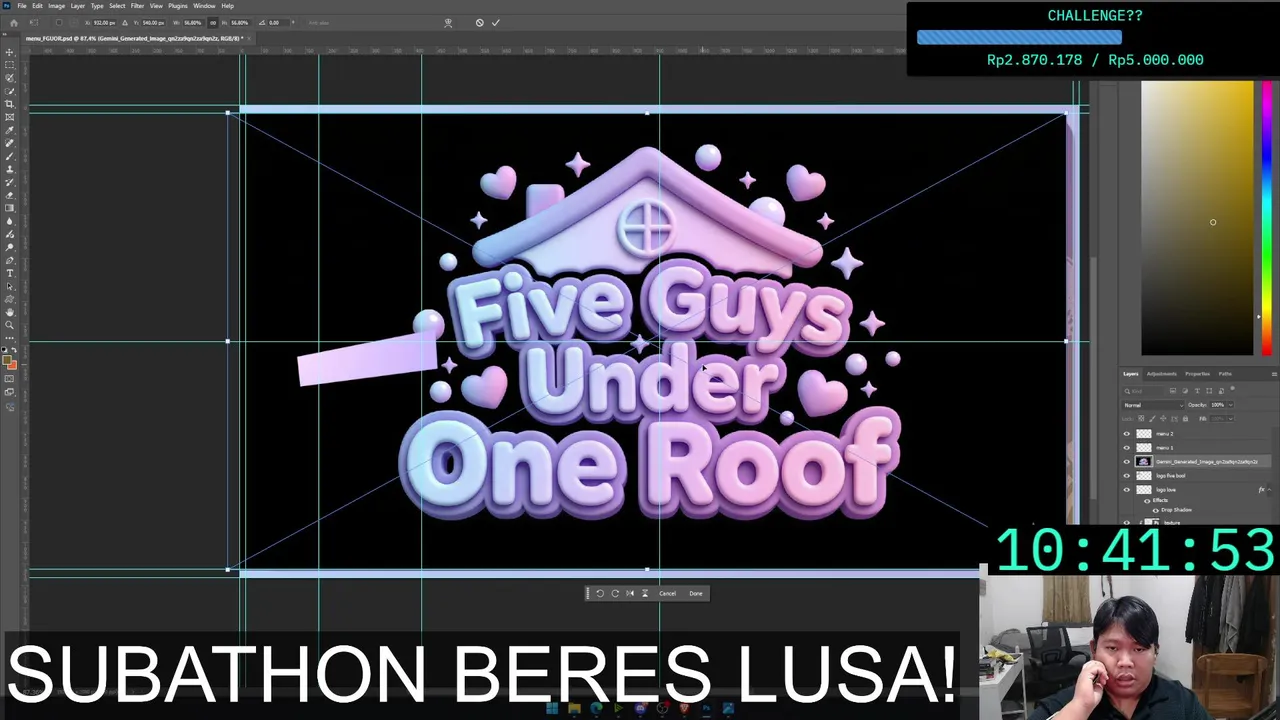Select the Spot Healing Brush tool
Screen dimensions: 1280x720
tap(9, 143)
